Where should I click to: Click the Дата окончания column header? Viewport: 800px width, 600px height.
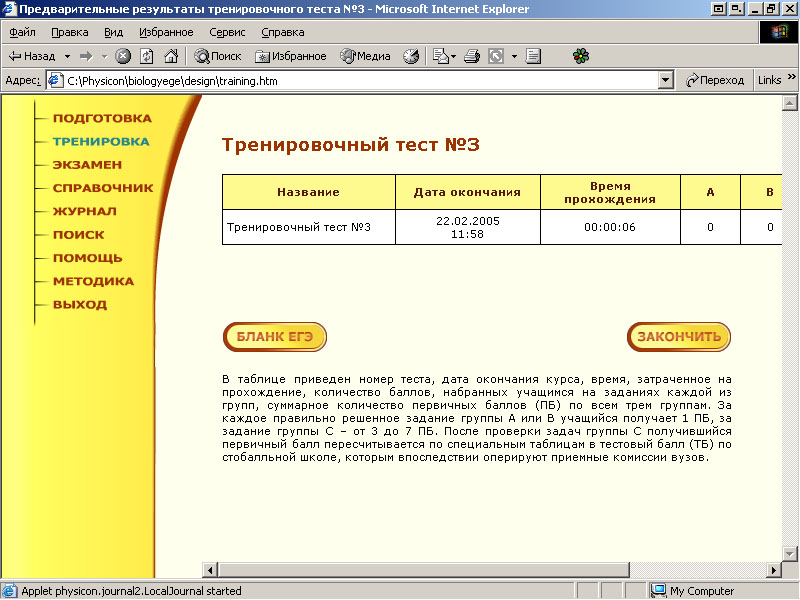[x=467, y=192]
